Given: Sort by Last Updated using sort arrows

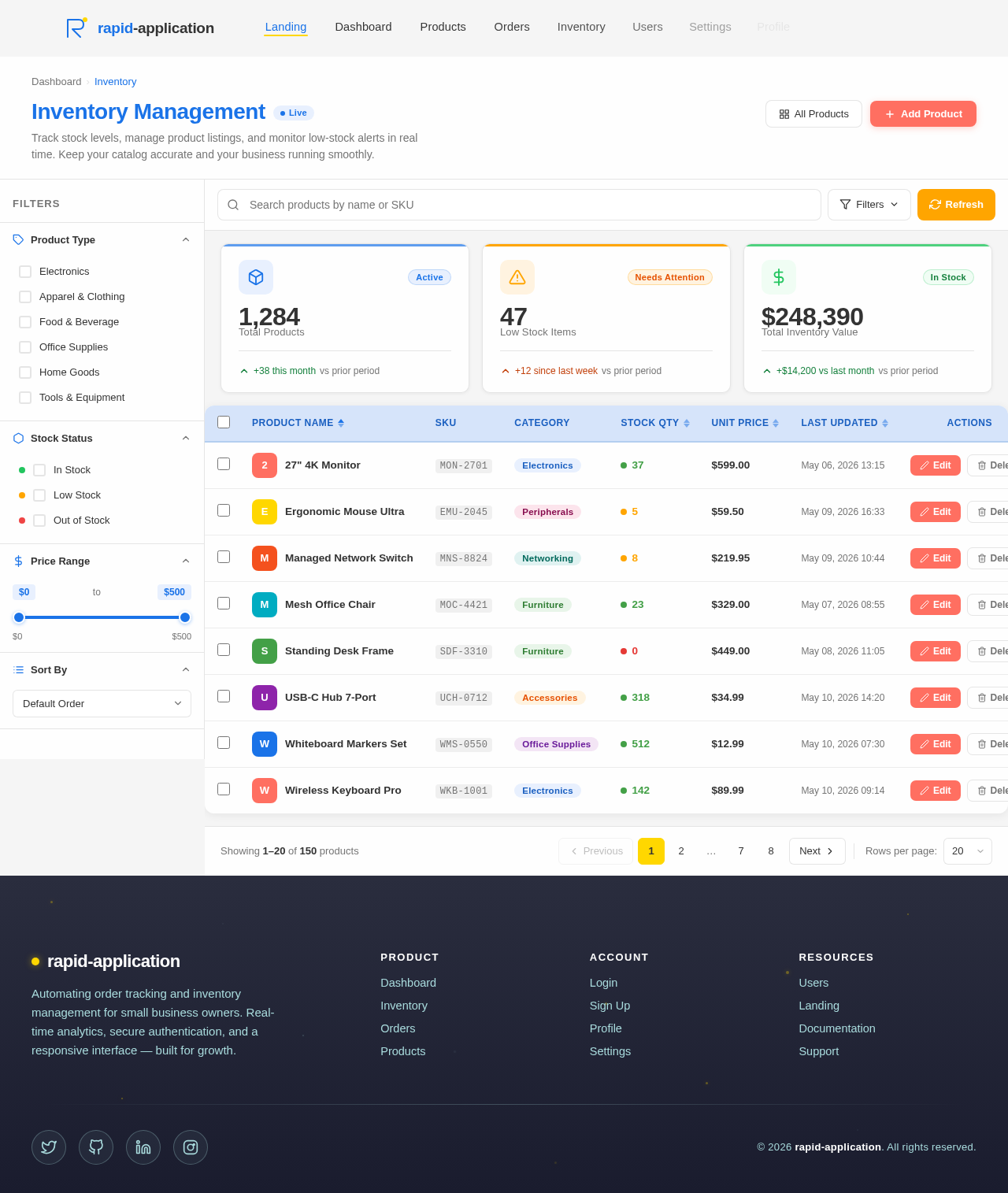Looking at the screenshot, I should 885,423.
